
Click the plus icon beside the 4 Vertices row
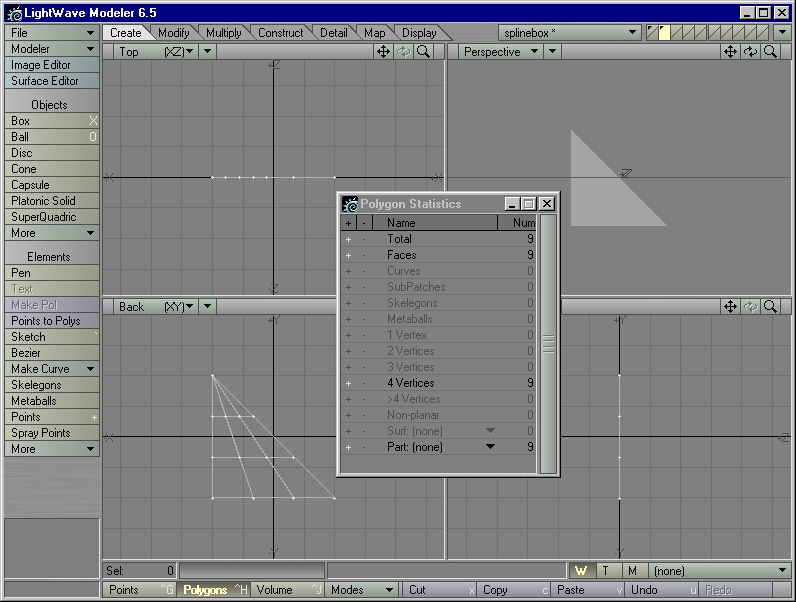[x=348, y=383]
